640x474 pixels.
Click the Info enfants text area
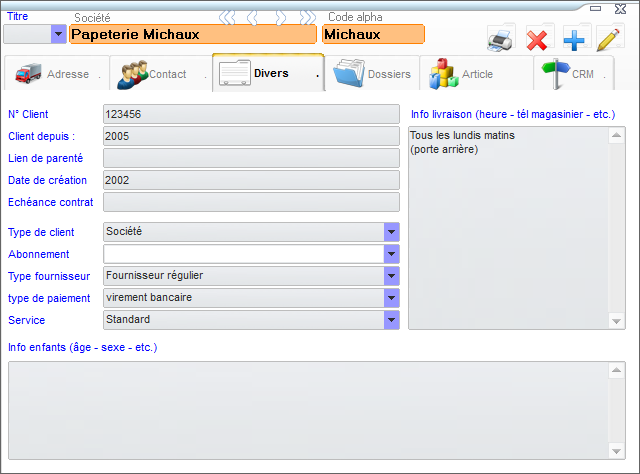click(x=308, y=409)
